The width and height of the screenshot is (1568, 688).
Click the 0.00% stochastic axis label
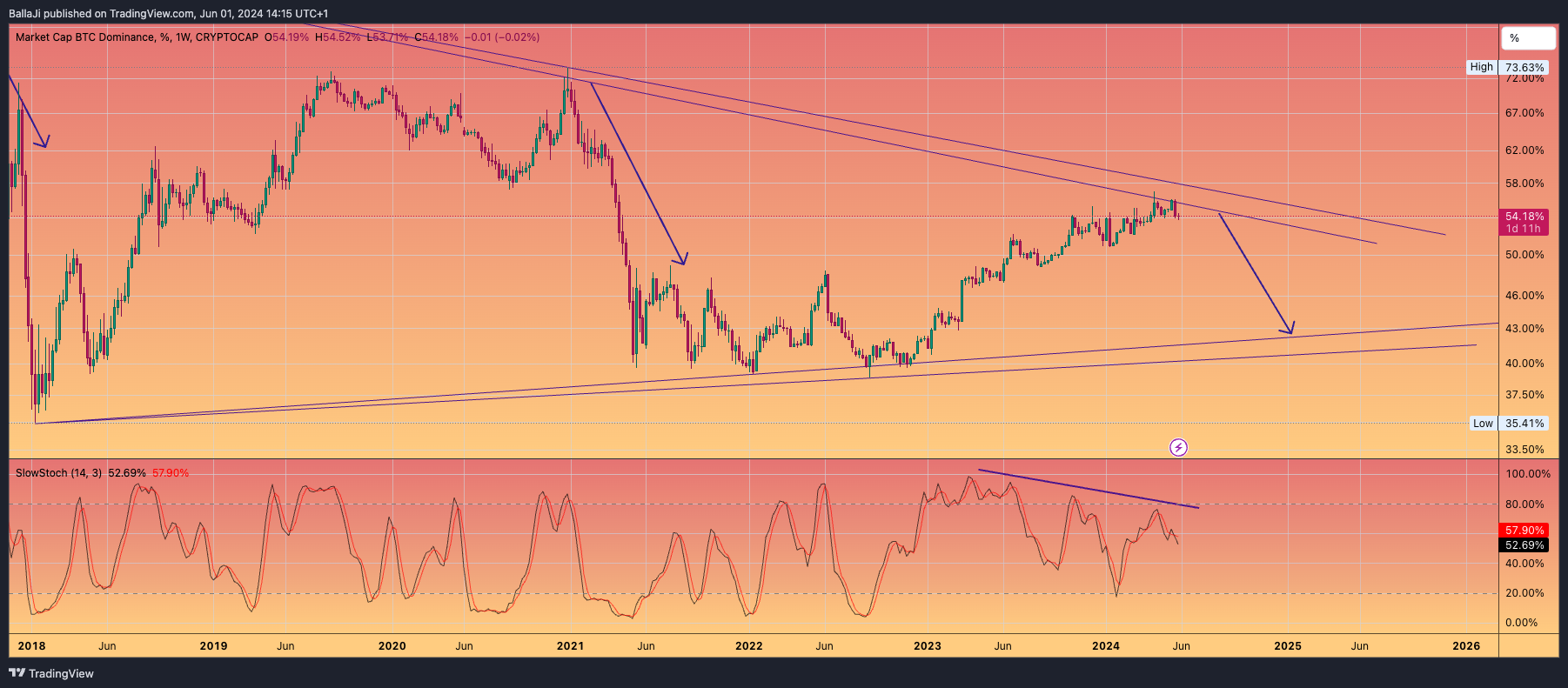[1522, 623]
